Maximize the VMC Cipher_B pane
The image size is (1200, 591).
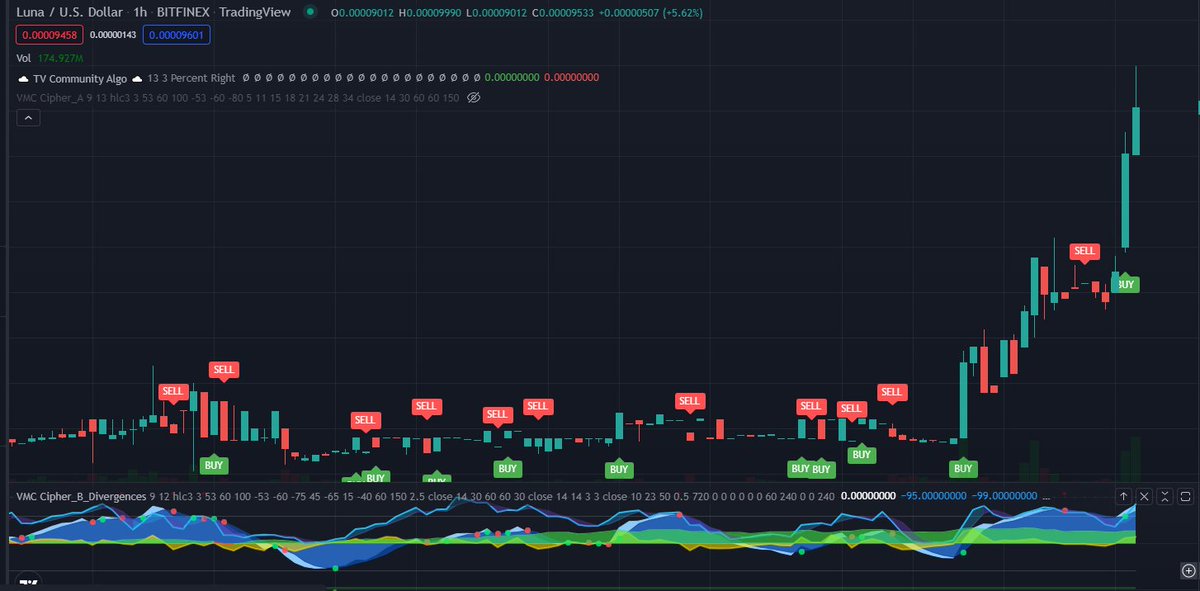1185,496
